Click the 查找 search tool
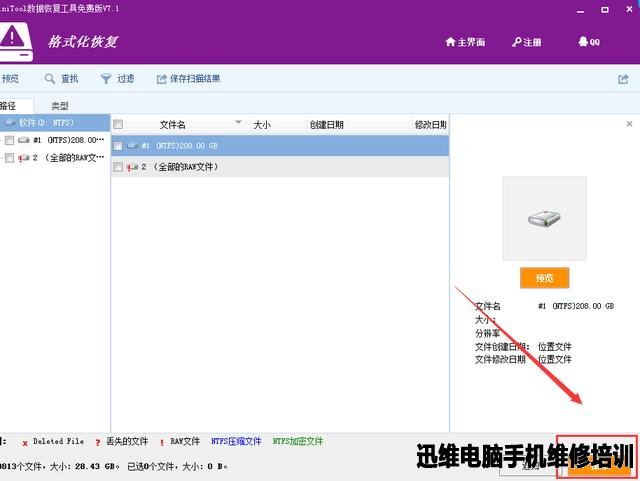This screenshot has width=640, height=481. click(61, 79)
